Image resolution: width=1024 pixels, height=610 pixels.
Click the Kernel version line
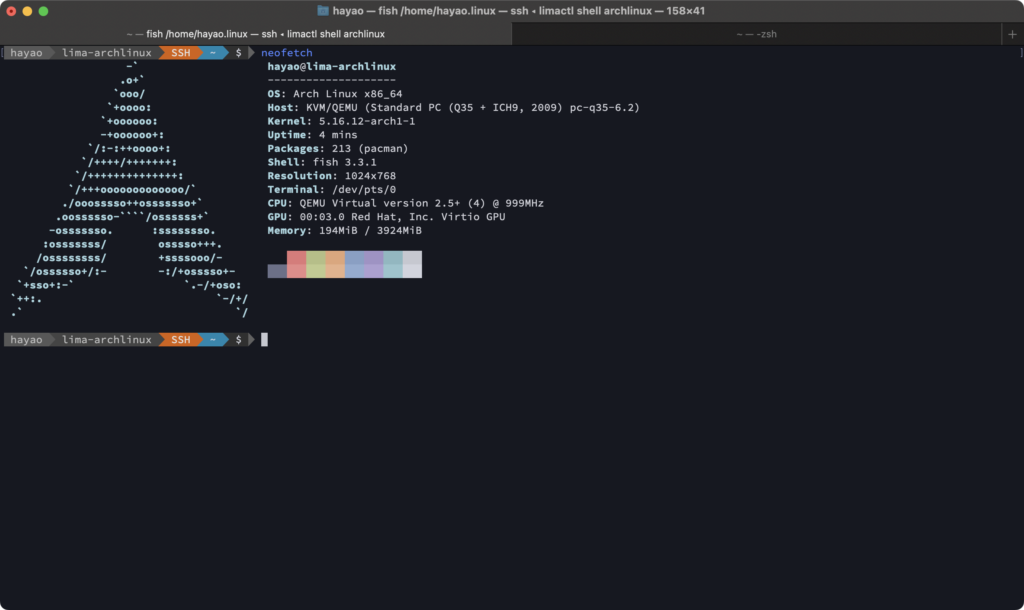point(341,121)
